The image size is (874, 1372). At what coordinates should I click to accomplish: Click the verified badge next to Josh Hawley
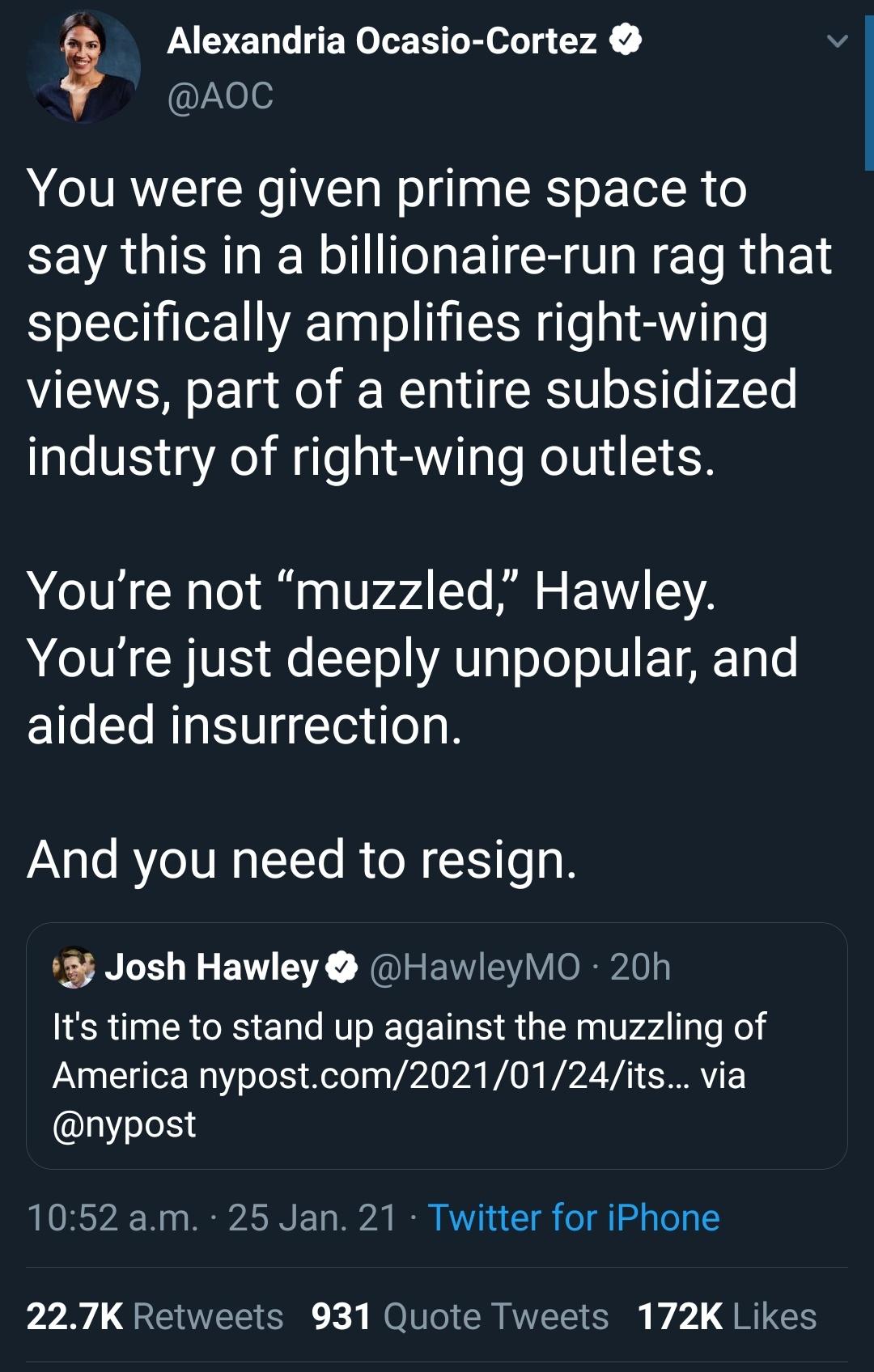coord(342,968)
